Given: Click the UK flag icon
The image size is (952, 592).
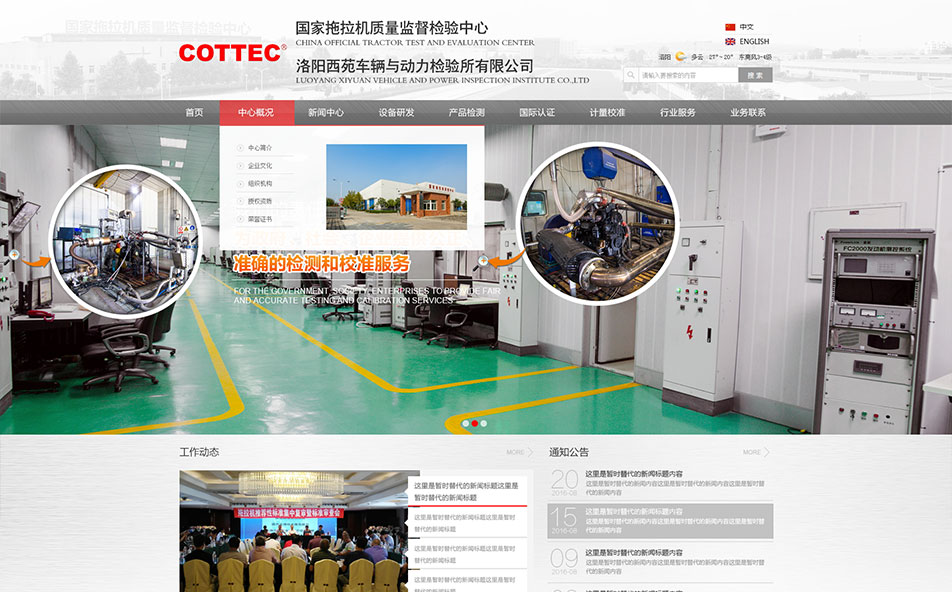Looking at the screenshot, I should coord(730,42).
